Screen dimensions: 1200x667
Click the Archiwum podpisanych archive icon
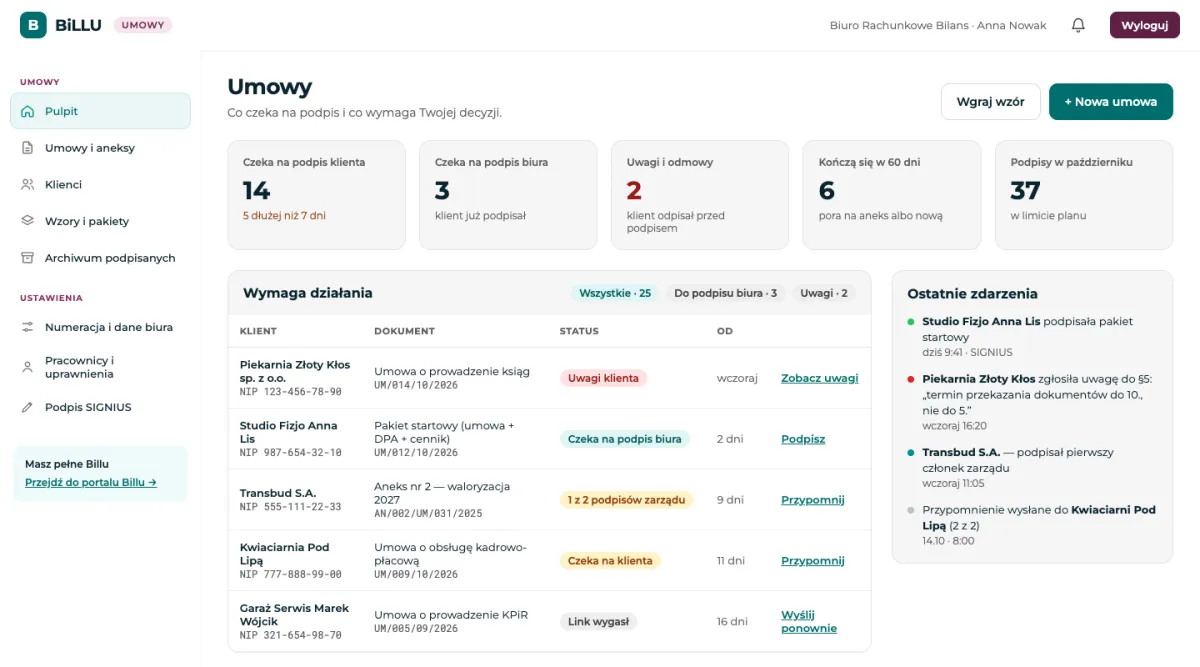(27, 258)
